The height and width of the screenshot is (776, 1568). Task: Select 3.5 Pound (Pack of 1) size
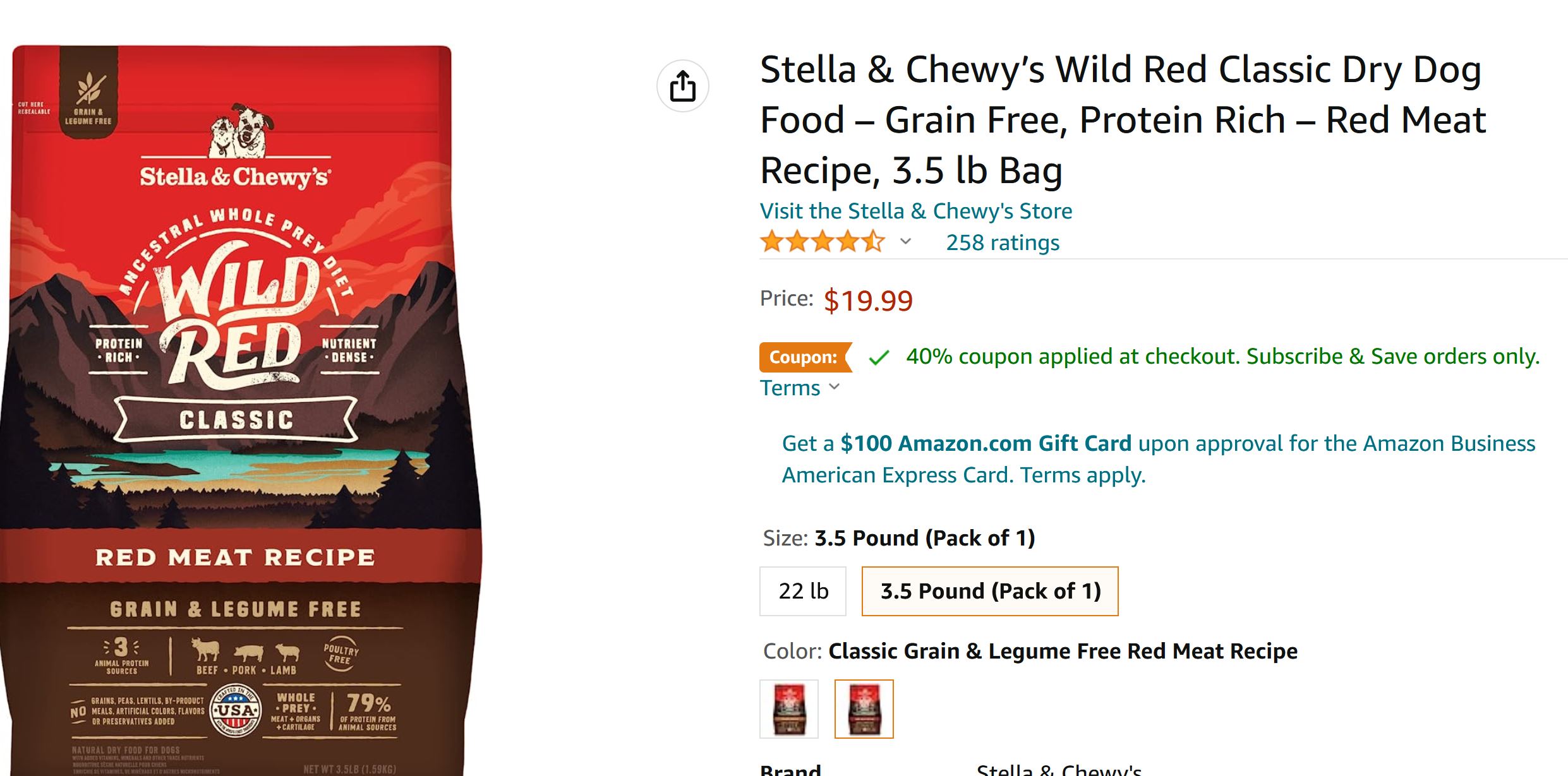(989, 591)
